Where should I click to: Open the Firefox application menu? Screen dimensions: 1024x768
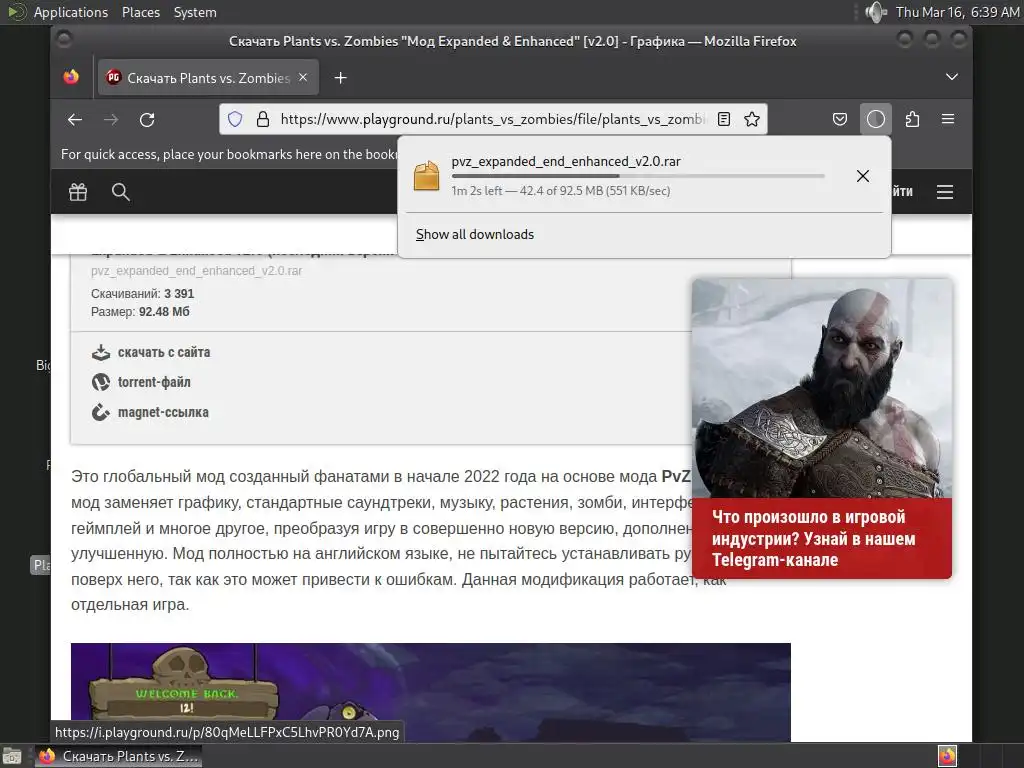pyautogui.click(x=948, y=119)
